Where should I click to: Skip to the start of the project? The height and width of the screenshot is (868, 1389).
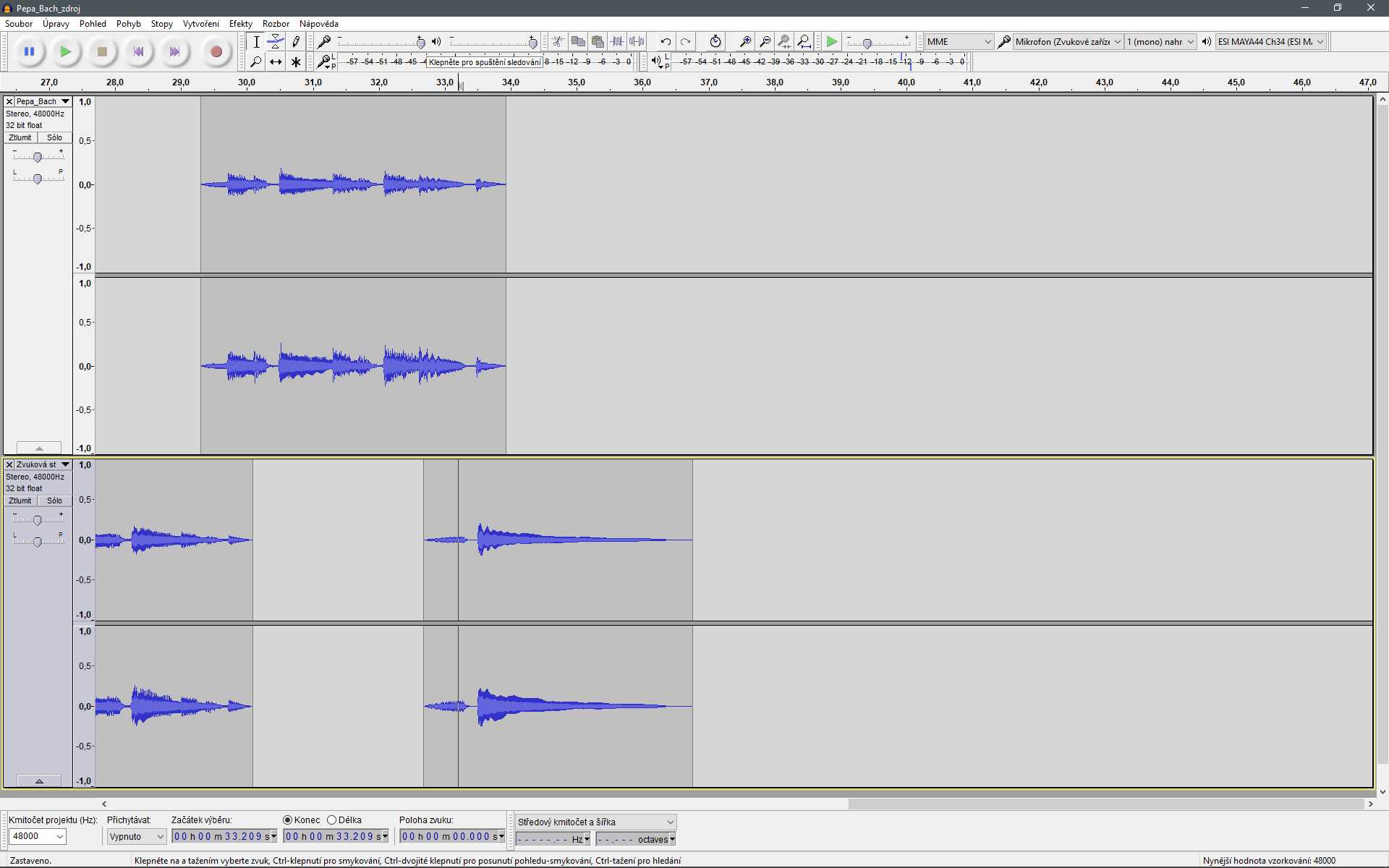point(138,51)
